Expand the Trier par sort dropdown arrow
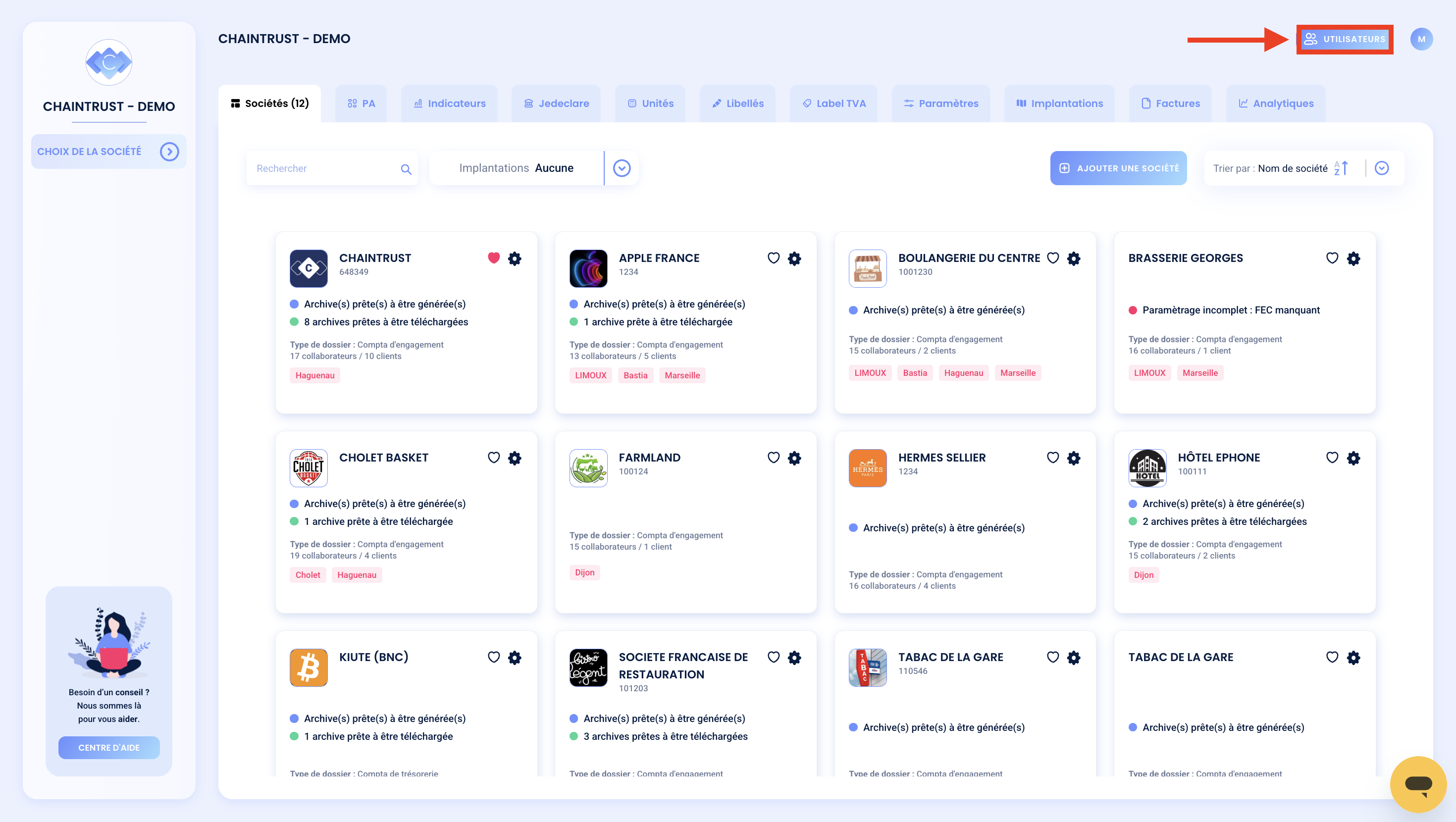The width and height of the screenshot is (1456, 822). (1381, 168)
